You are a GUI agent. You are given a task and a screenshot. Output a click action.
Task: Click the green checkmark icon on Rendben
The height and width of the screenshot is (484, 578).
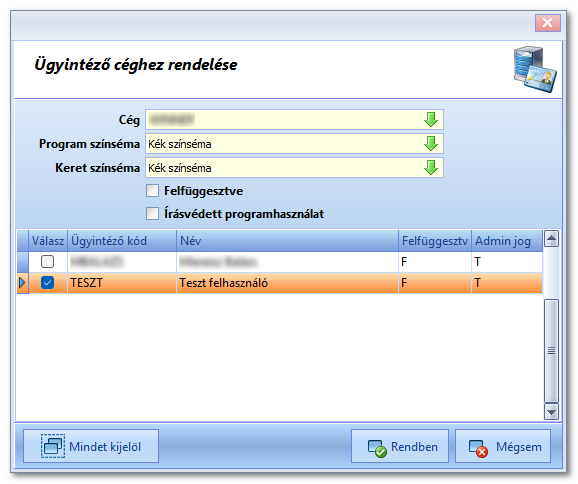(377, 449)
